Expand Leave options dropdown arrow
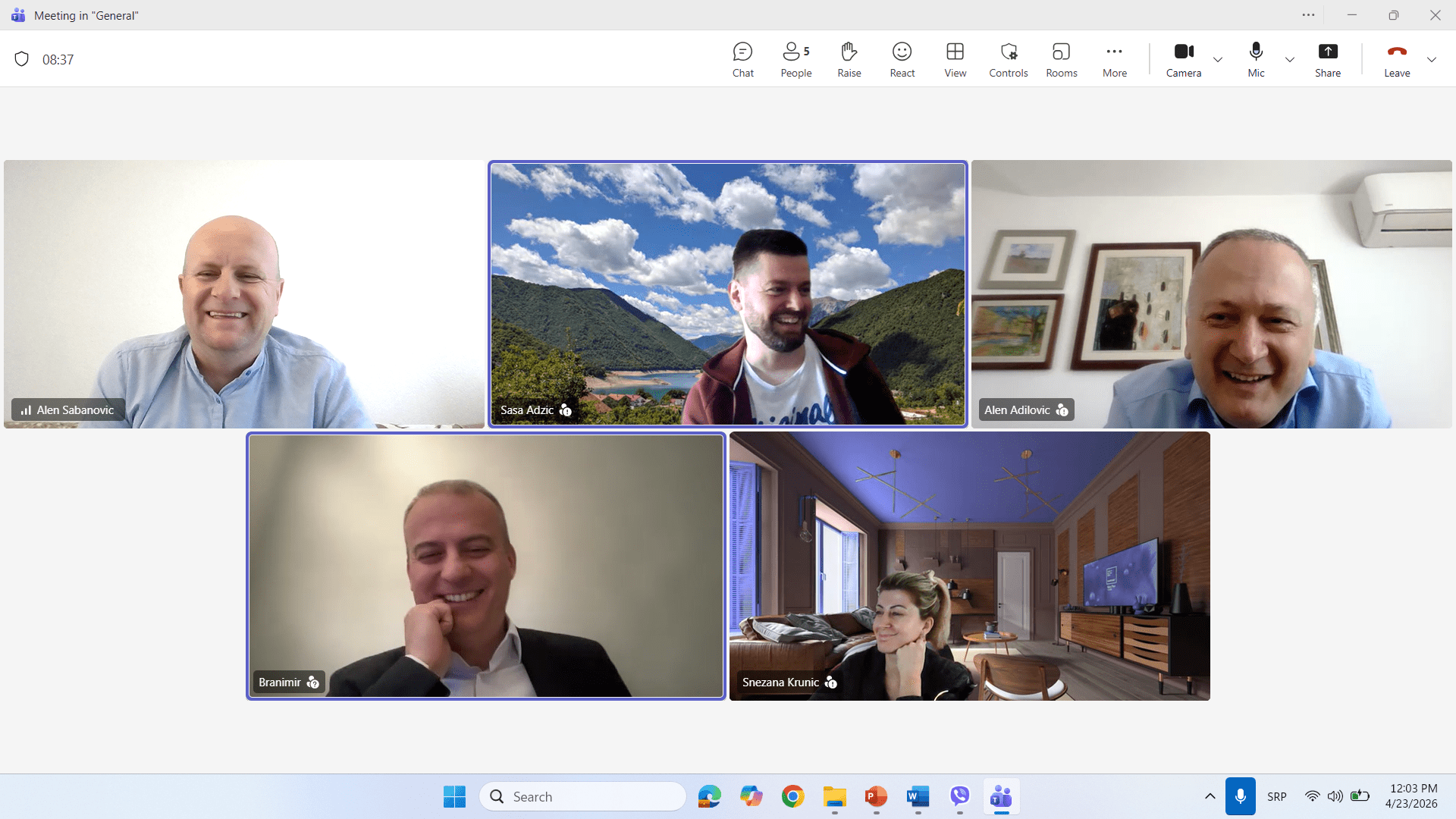This screenshot has height=819, width=1456. [x=1431, y=60]
